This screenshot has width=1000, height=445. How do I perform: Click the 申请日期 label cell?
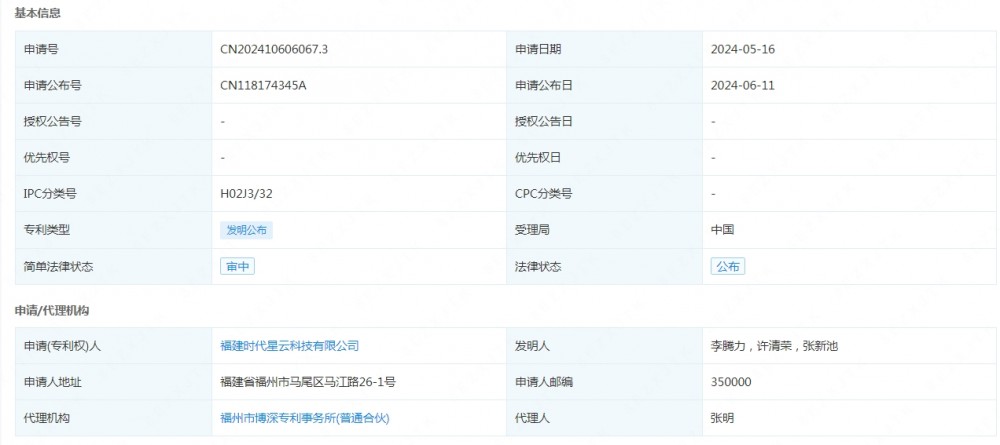click(605, 49)
